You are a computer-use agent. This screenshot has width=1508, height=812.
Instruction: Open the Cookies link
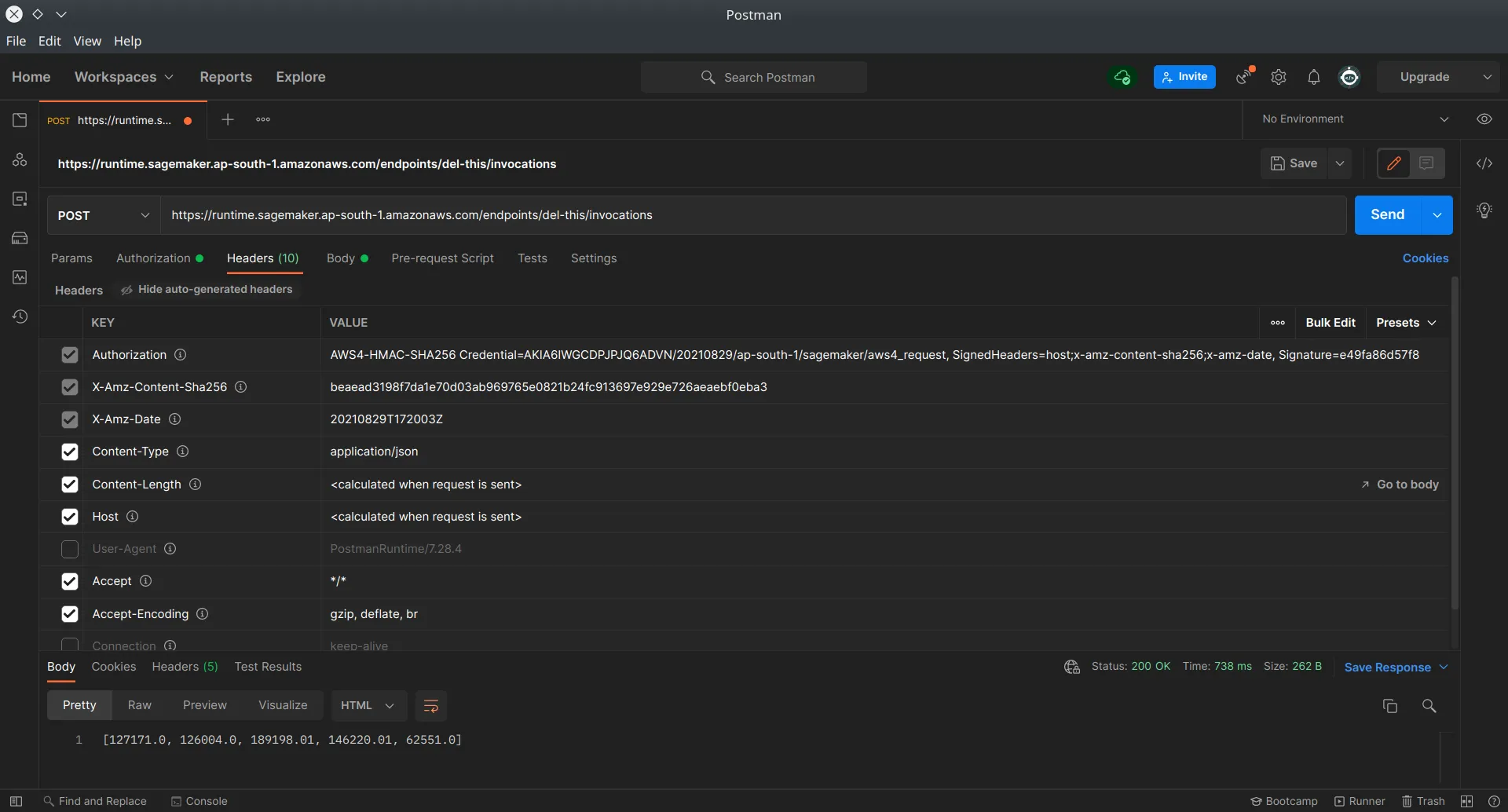coord(1426,258)
